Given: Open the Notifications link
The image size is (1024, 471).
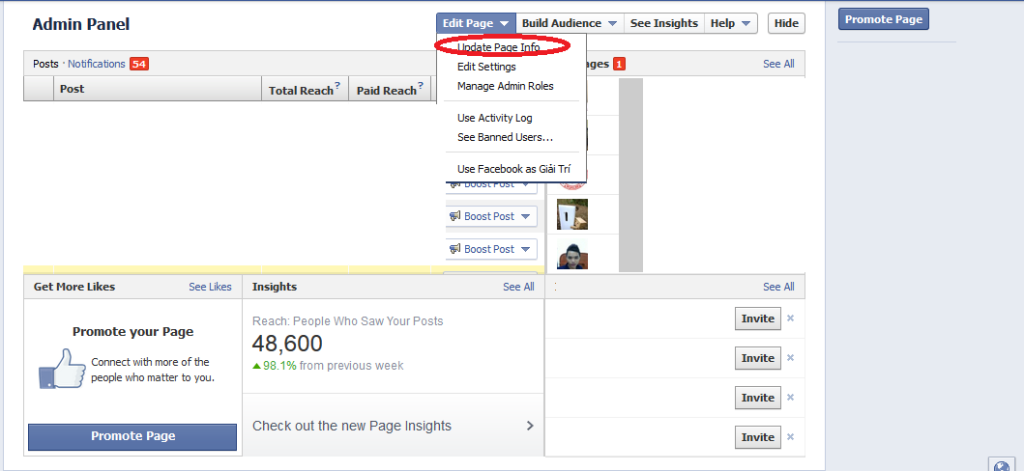Looking at the screenshot, I should pyautogui.click(x=97, y=64).
